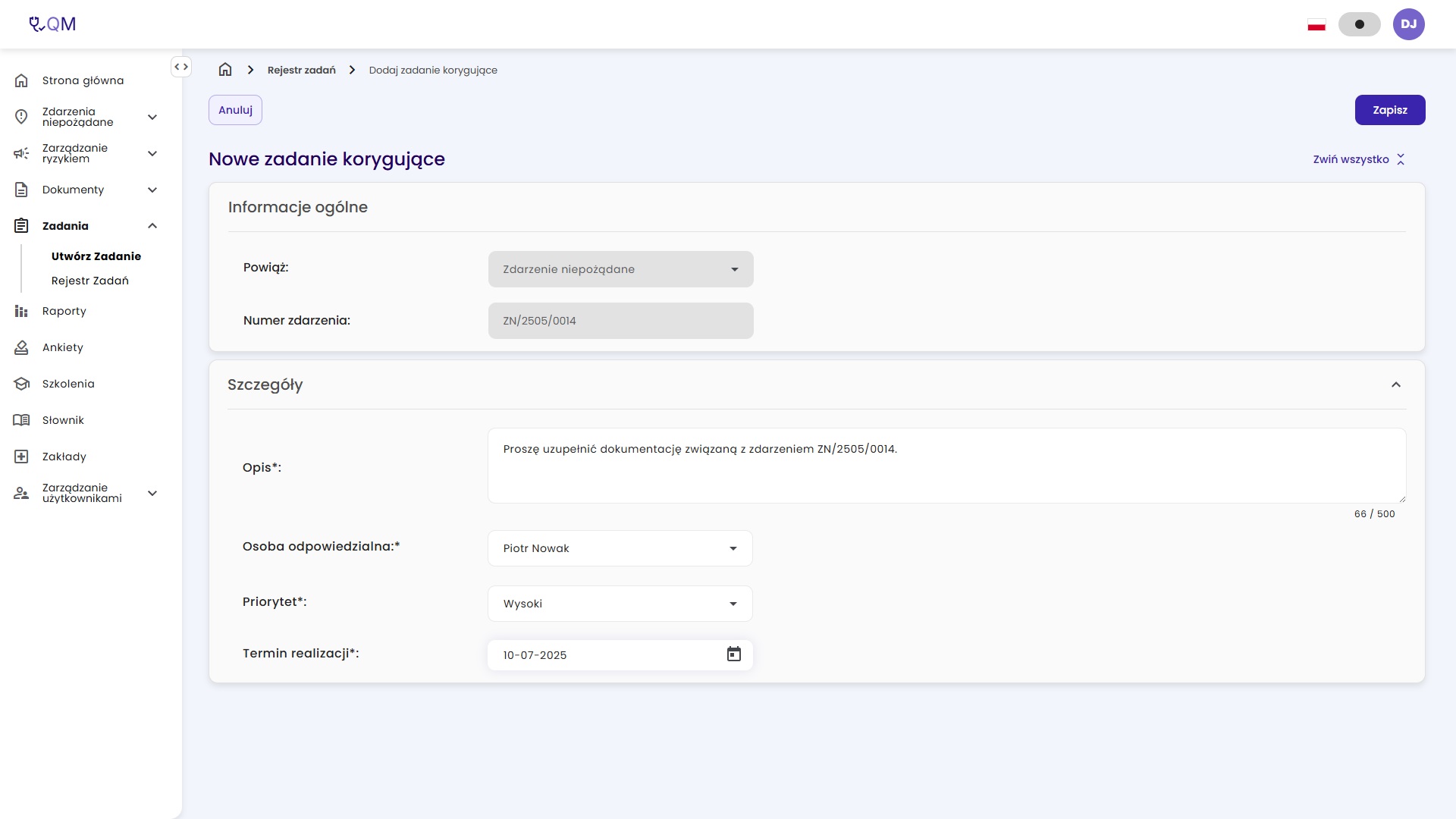
Task: Click the Raporty chart icon
Action: [x=21, y=311]
